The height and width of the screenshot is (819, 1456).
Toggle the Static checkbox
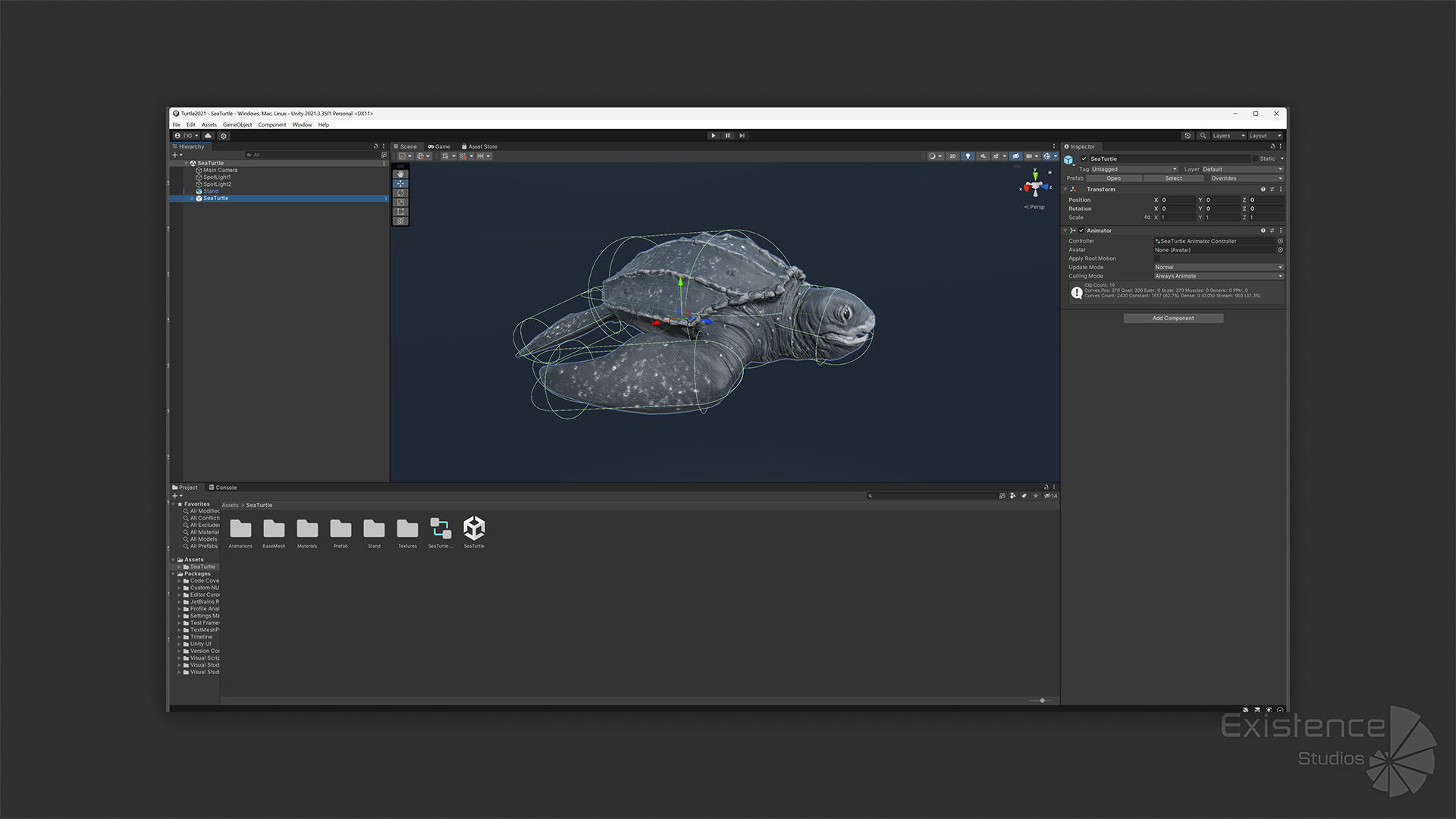click(x=1254, y=158)
